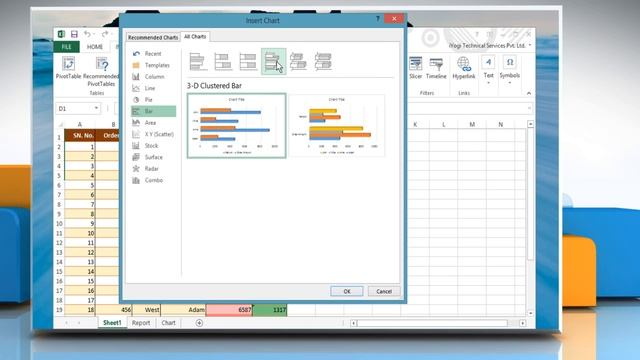Click the vertical scrollbar down arrow
This screenshot has height=360, width=640.
530,313
